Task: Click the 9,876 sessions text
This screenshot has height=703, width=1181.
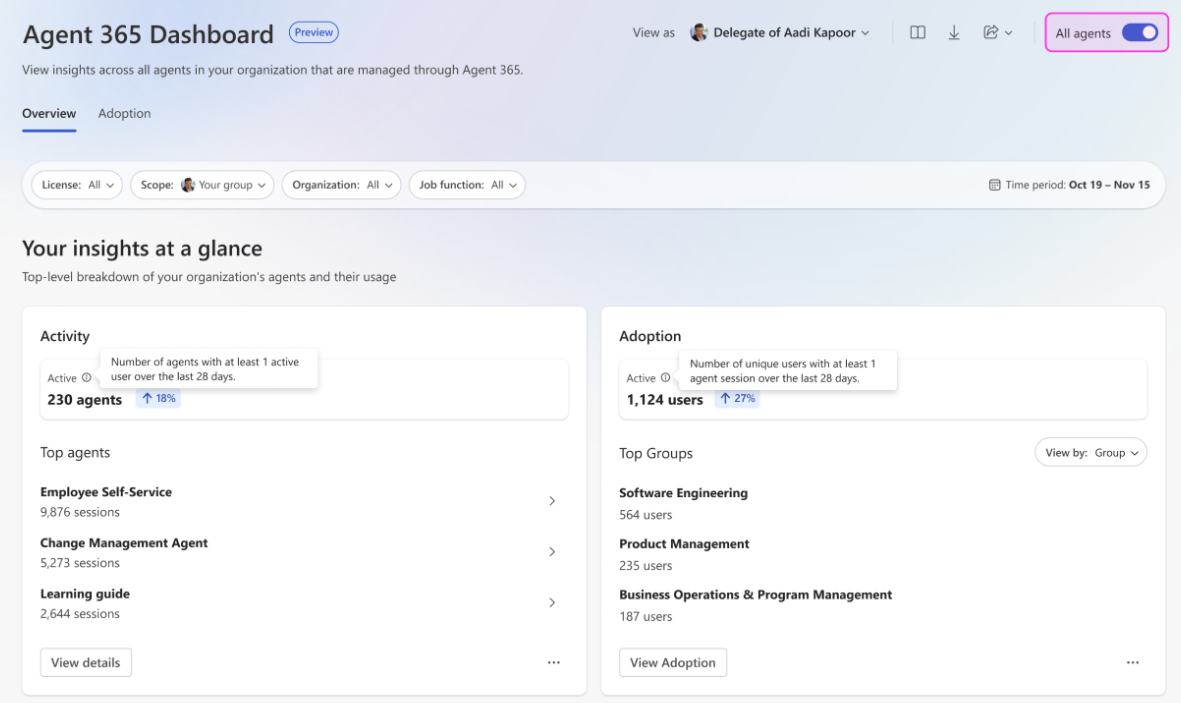Action: [x=80, y=512]
